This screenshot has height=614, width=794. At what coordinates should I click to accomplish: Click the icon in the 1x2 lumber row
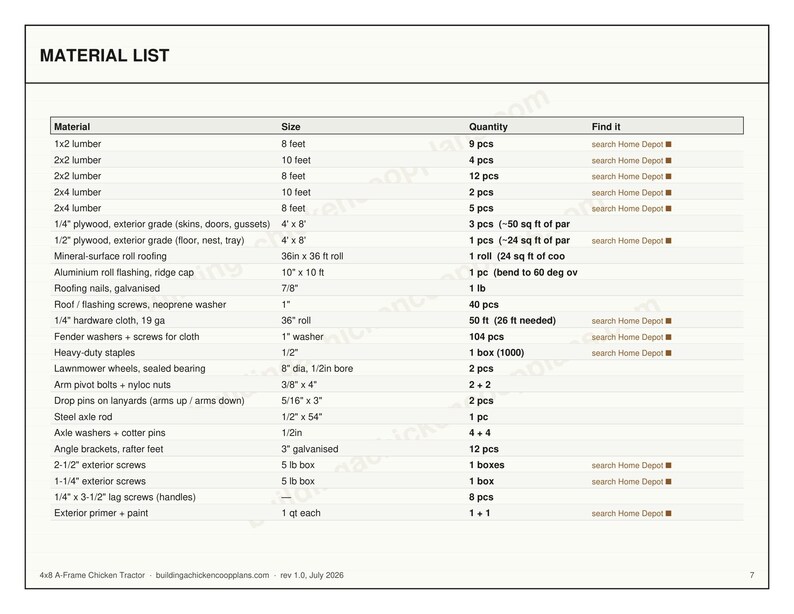tap(668, 144)
